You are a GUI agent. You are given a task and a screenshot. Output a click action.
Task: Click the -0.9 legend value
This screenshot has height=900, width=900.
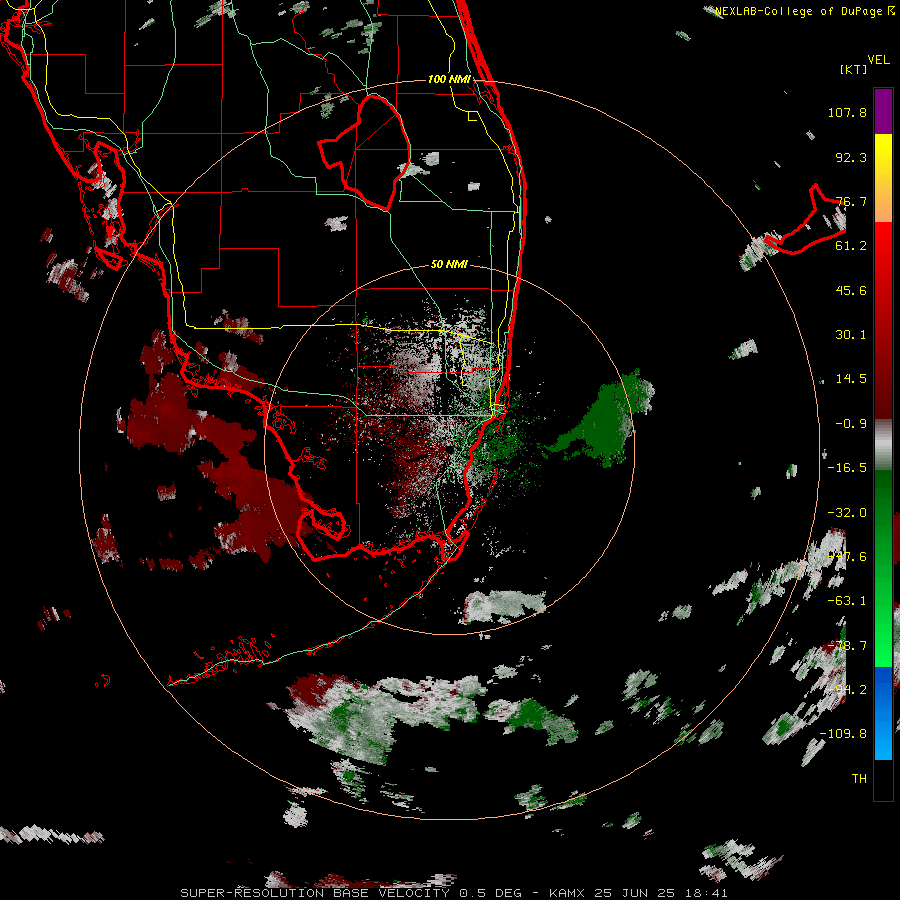point(851,424)
